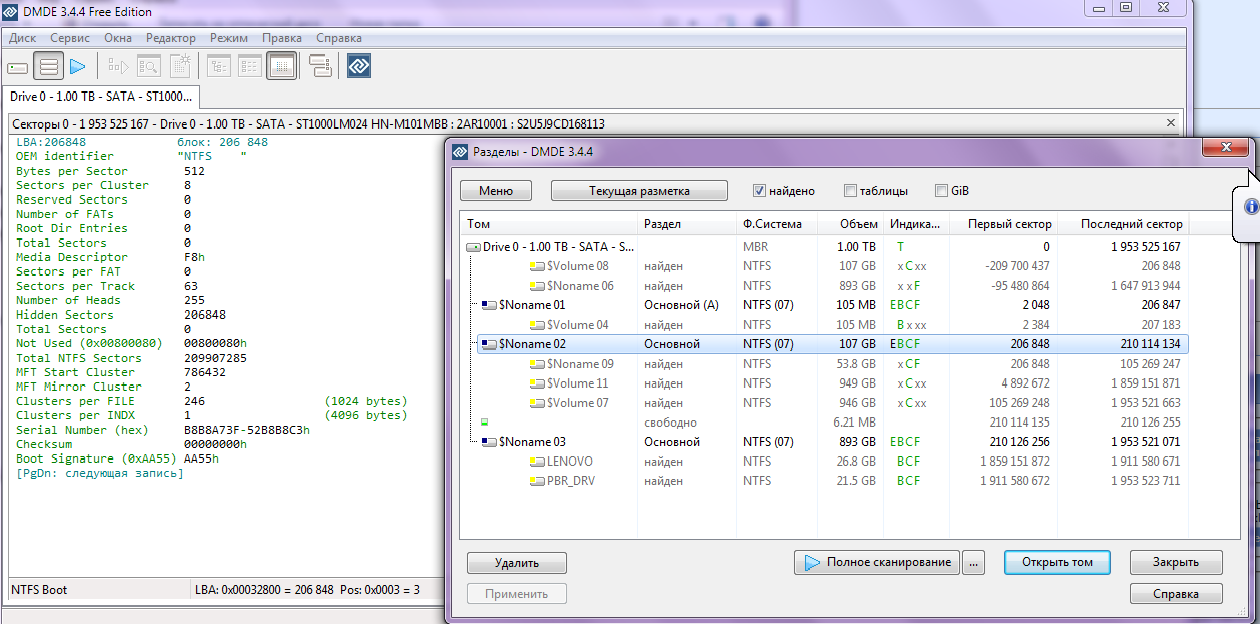The width and height of the screenshot is (1260, 624).
Task: Enable the "таблицы" checkbox
Action: pyautogui.click(x=850, y=191)
